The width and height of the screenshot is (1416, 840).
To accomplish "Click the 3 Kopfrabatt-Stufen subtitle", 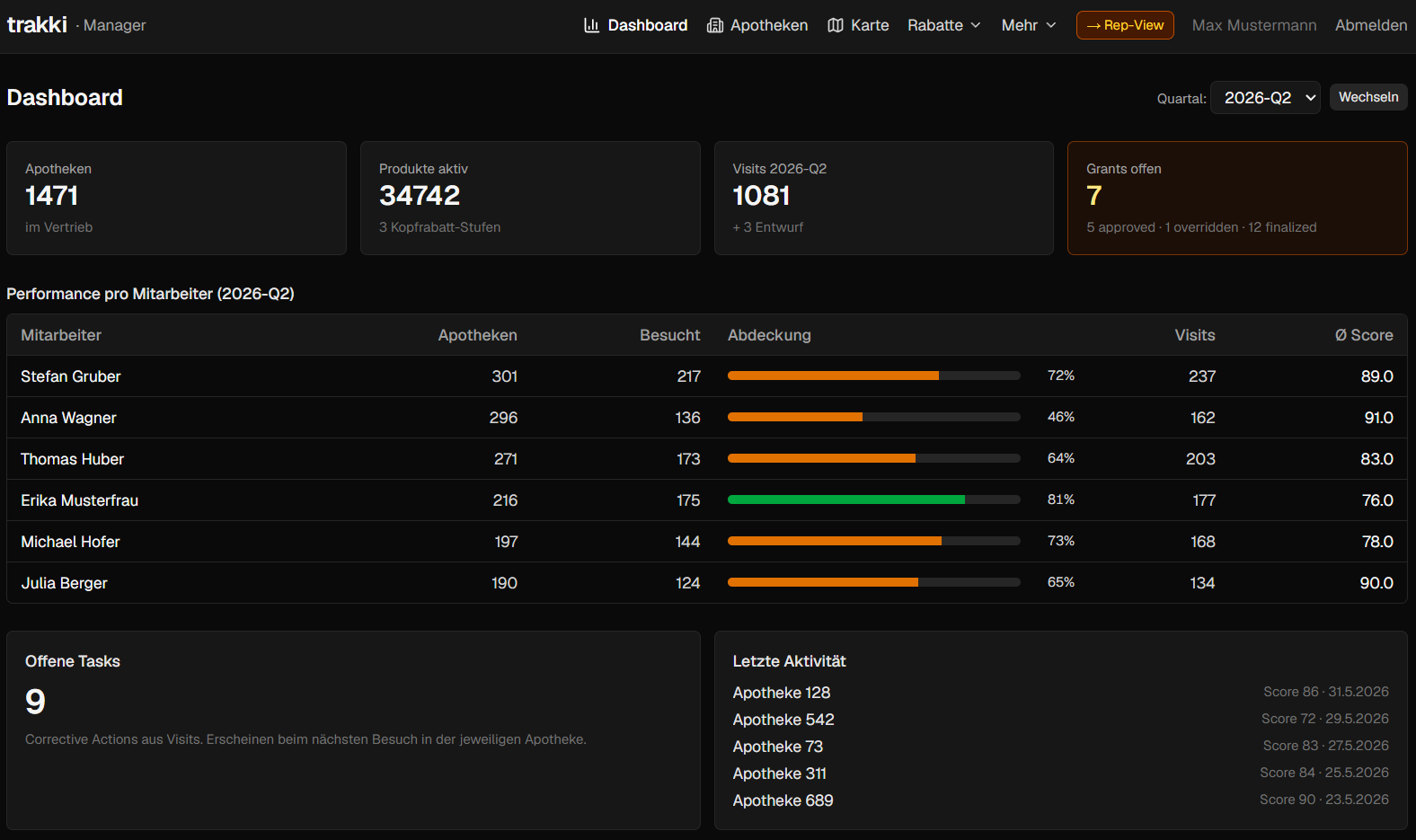I will coord(439,227).
